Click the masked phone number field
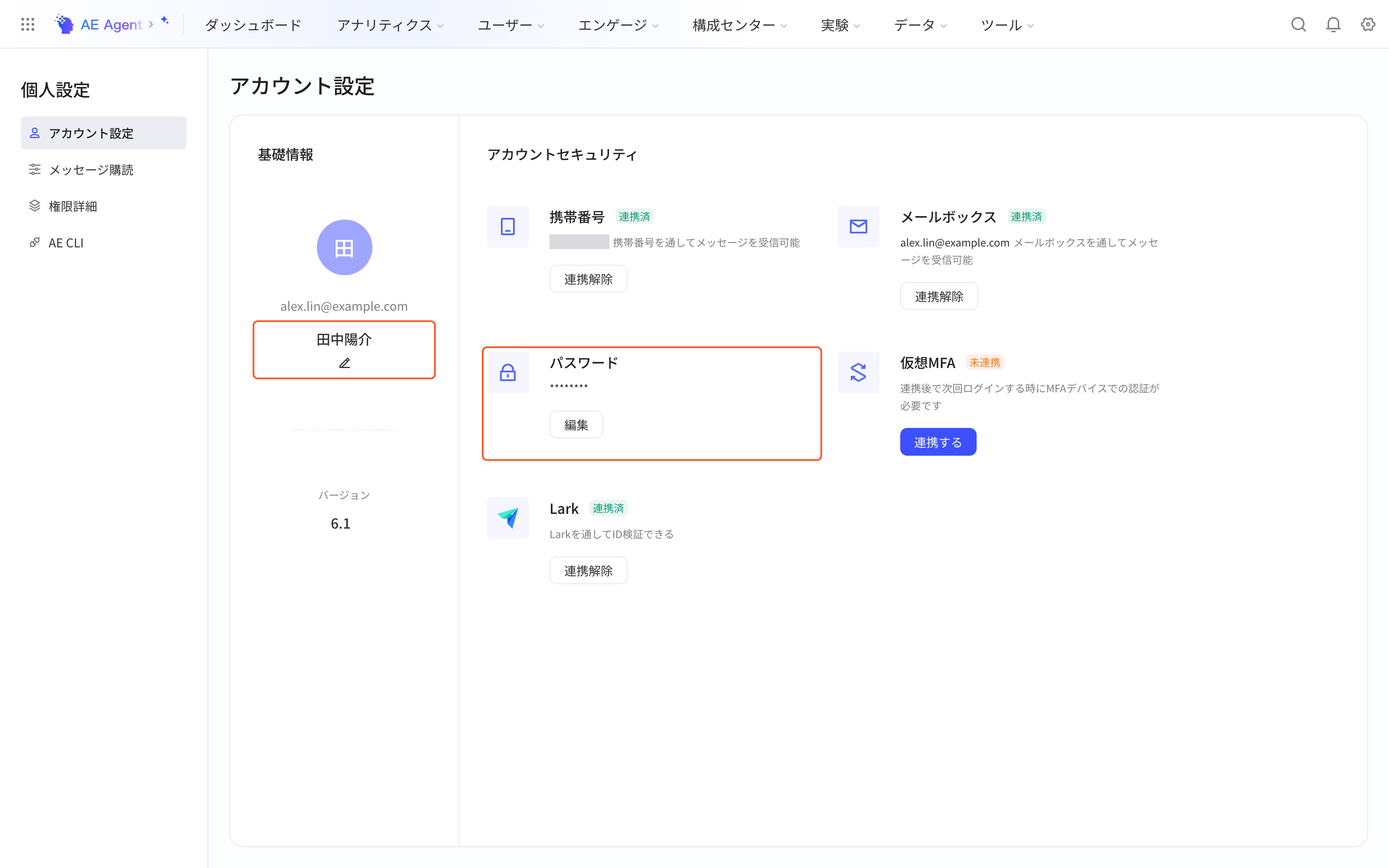 click(x=579, y=242)
